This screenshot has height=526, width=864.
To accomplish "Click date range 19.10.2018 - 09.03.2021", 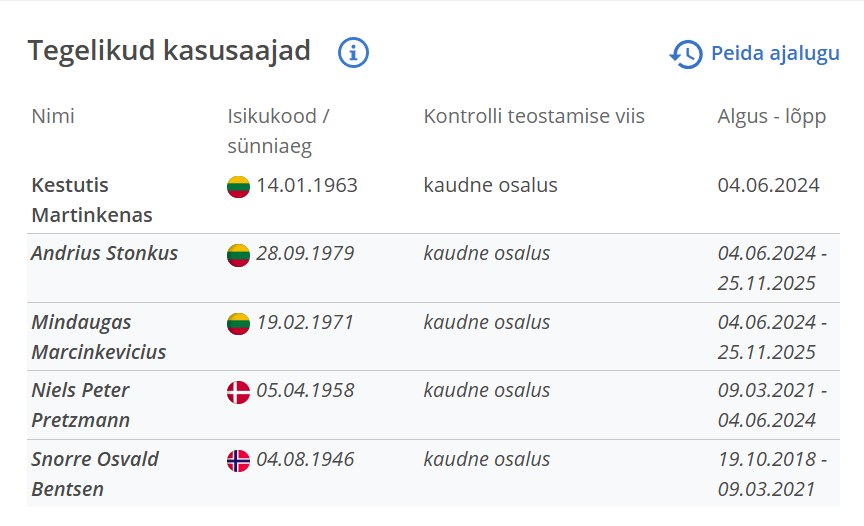I will (x=771, y=474).
